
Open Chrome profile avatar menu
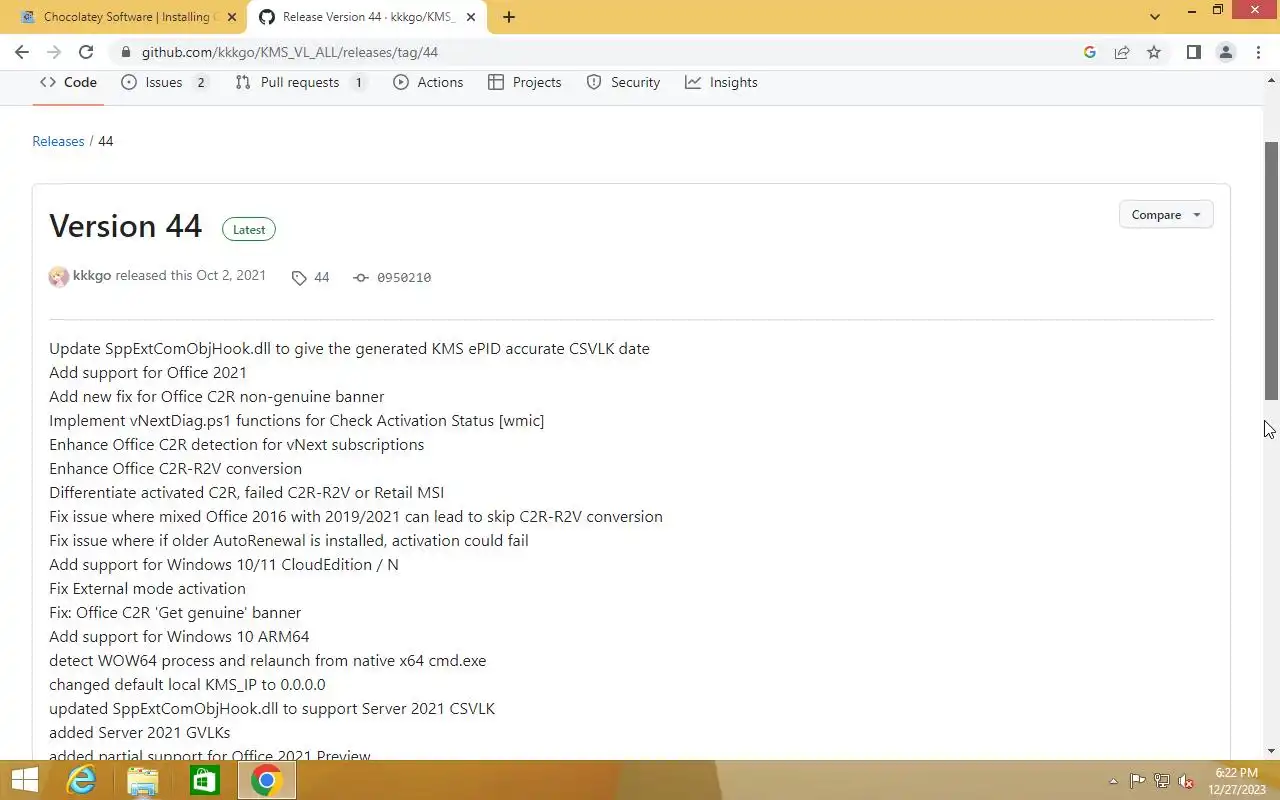coord(1225,52)
